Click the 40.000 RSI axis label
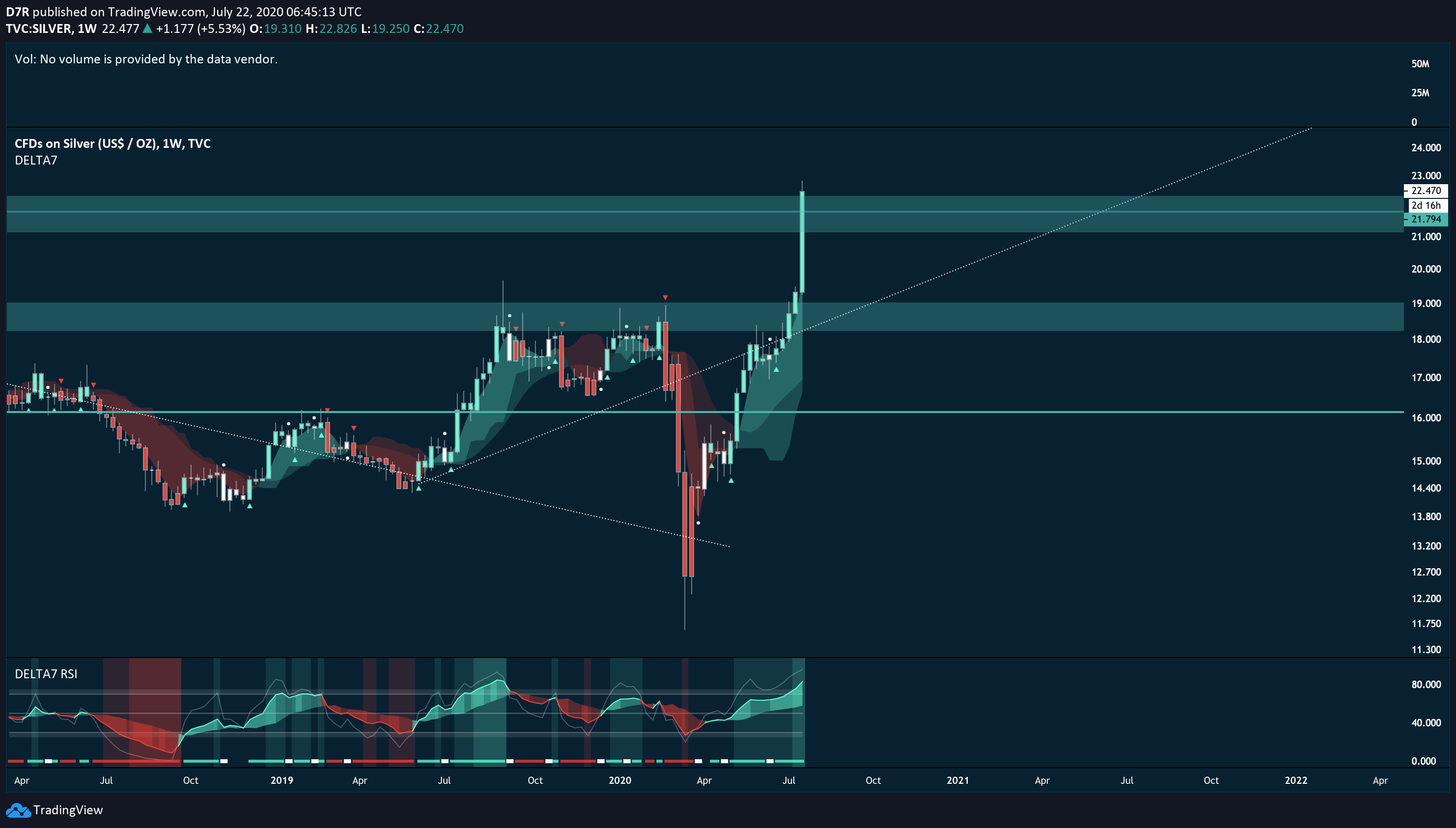Screen dimensions: 1456x828 (1426, 723)
